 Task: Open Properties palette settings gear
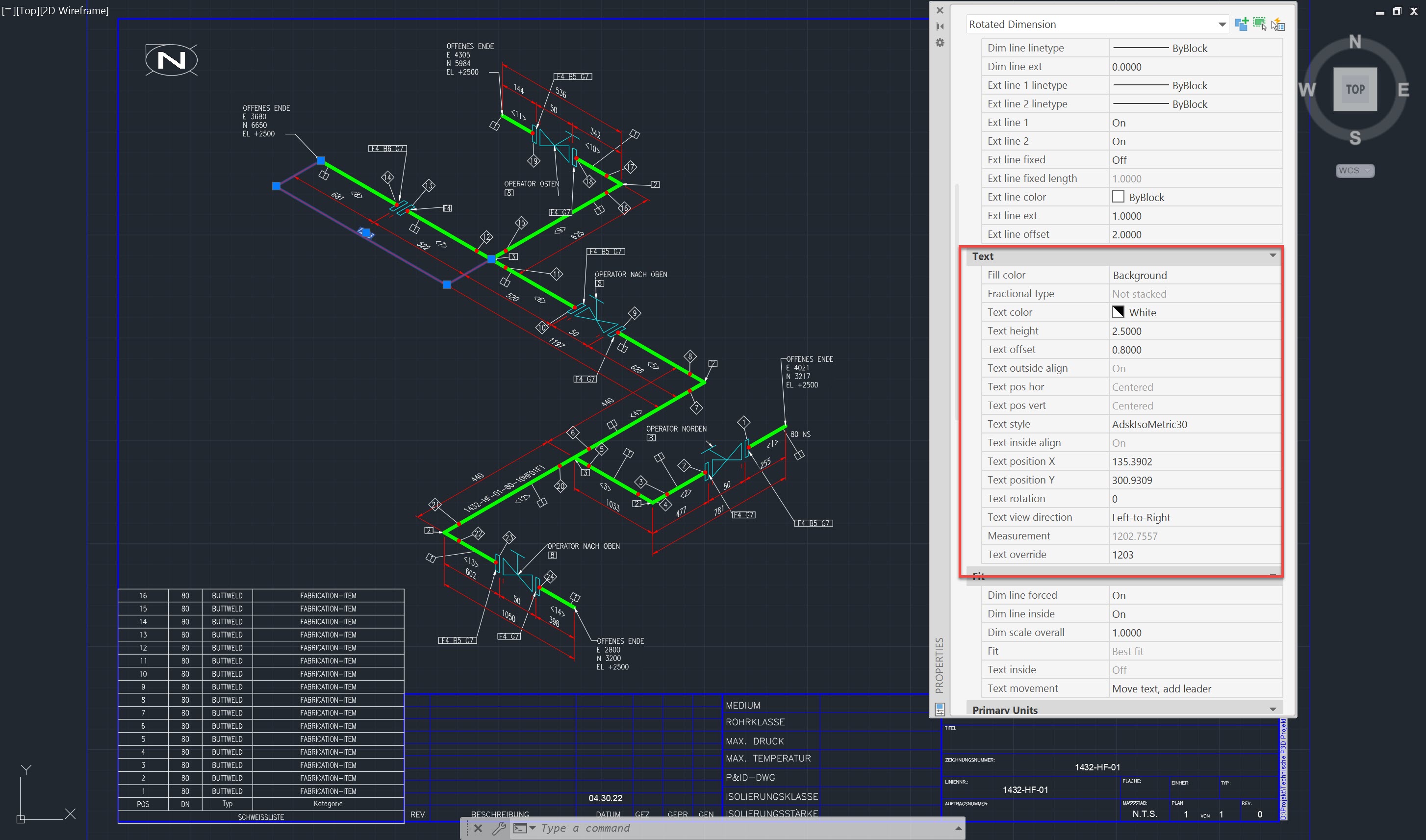pos(940,43)
